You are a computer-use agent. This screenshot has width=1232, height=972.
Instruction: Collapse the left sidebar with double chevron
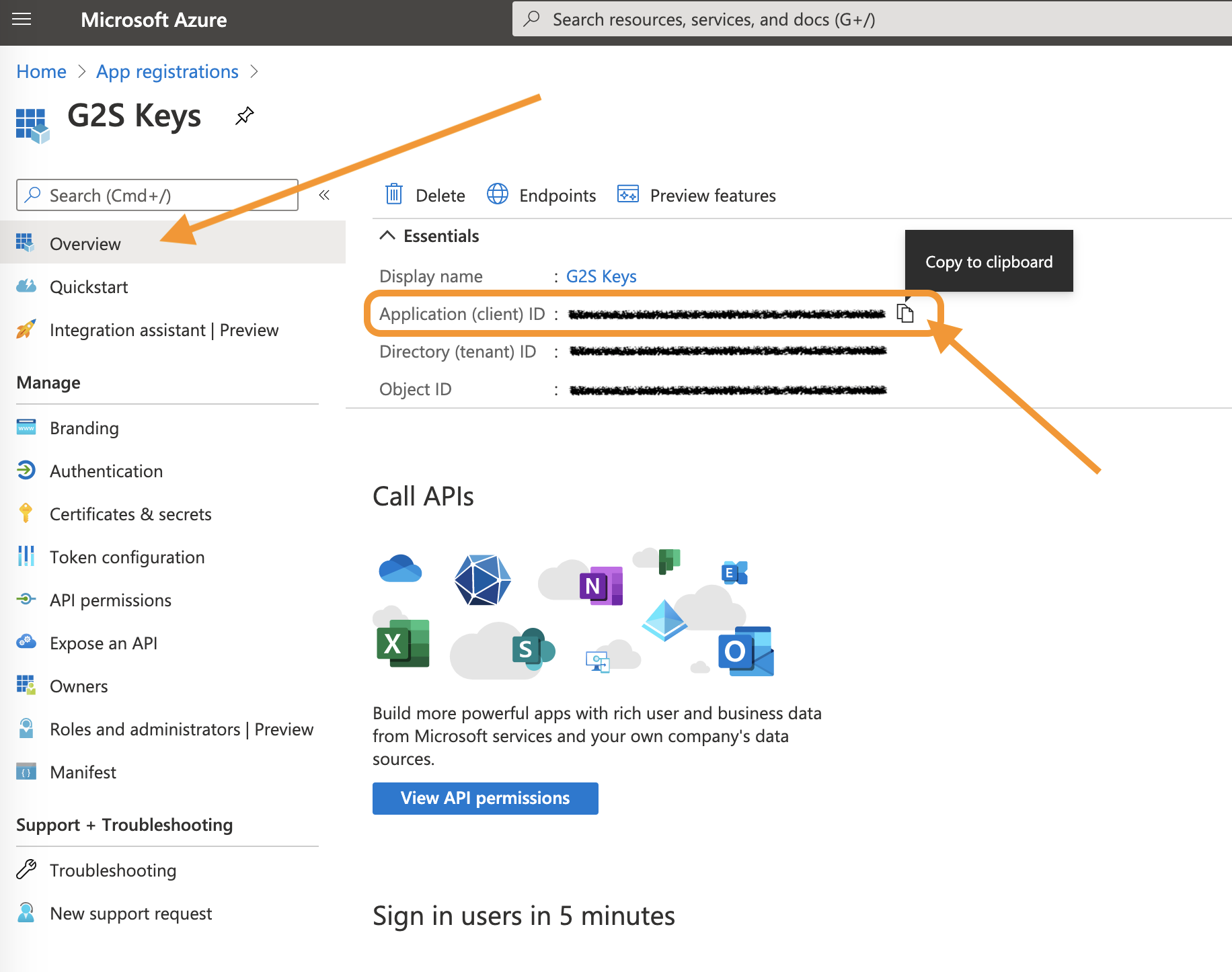click(324, 195)
